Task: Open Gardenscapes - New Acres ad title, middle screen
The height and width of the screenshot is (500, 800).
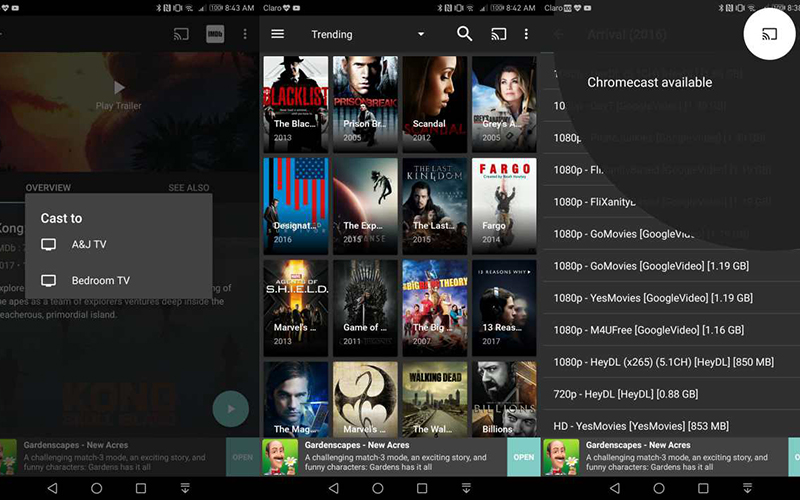Action: (357, 445)
